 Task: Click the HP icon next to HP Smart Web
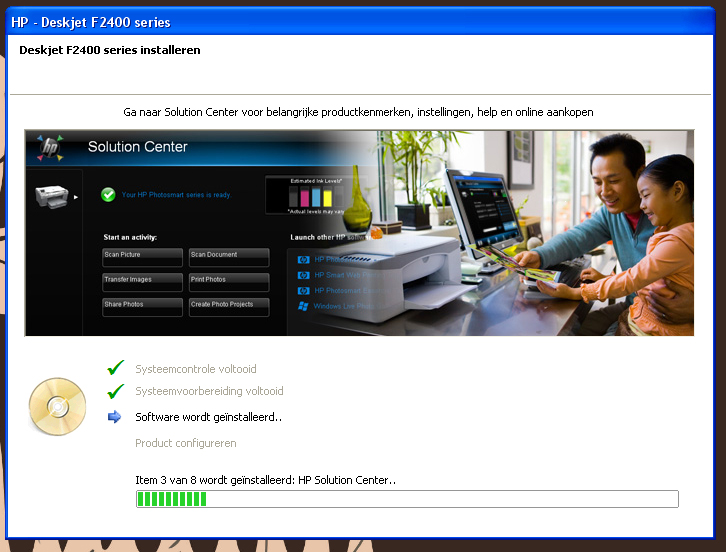[304, 274]
